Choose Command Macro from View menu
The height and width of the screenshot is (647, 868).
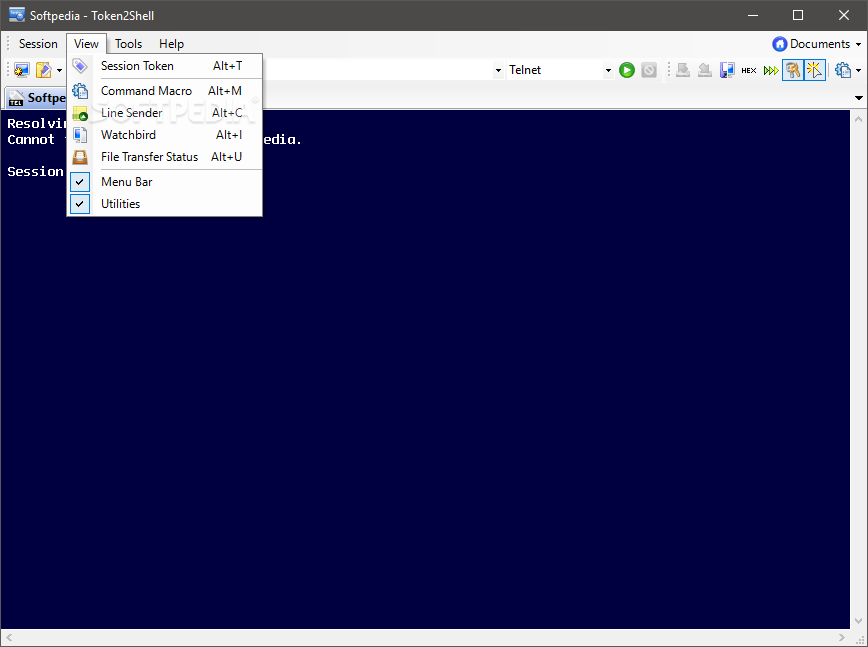[164, 91]
